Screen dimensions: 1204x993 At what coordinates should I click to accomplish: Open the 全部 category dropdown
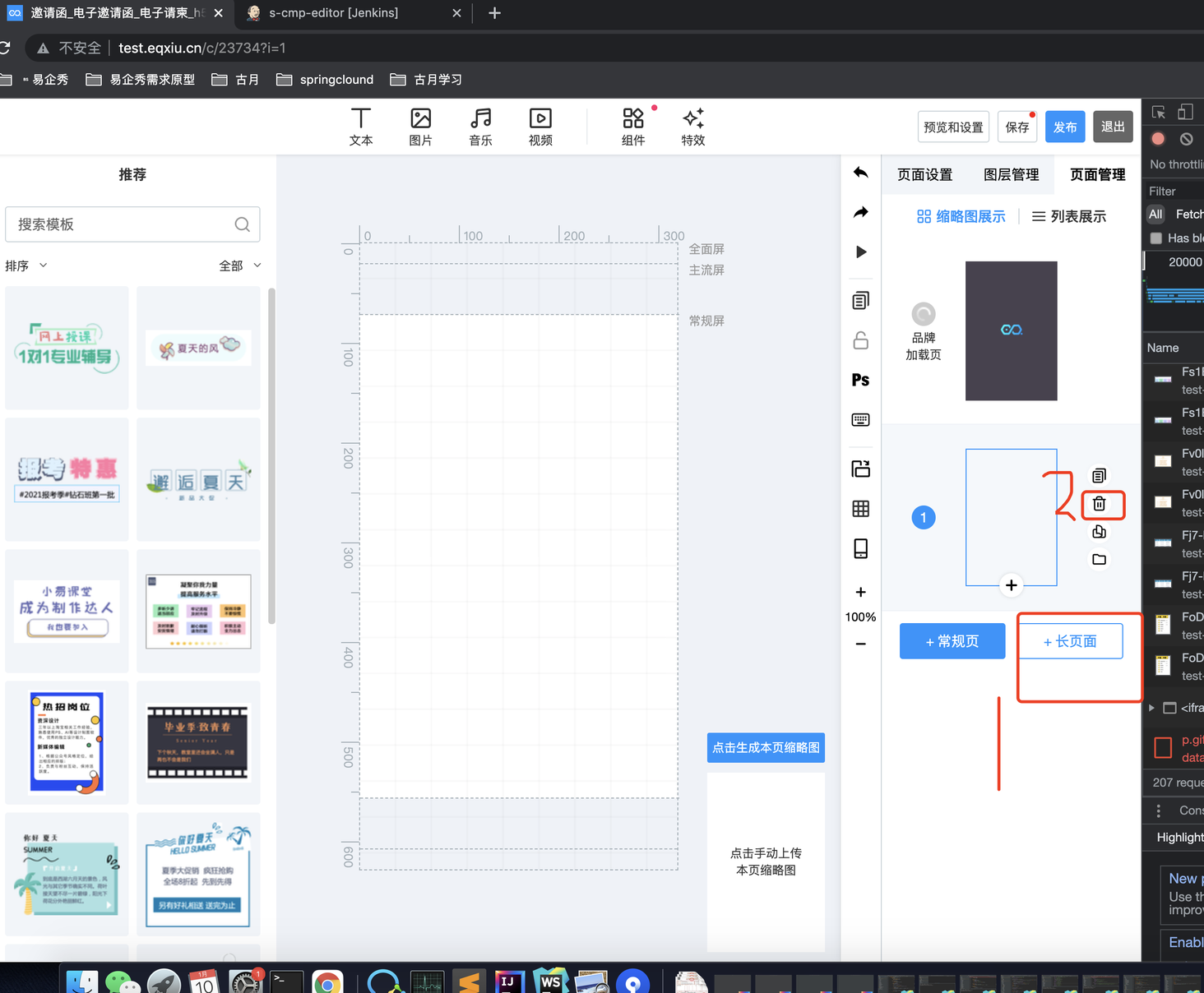pos(239,266)
